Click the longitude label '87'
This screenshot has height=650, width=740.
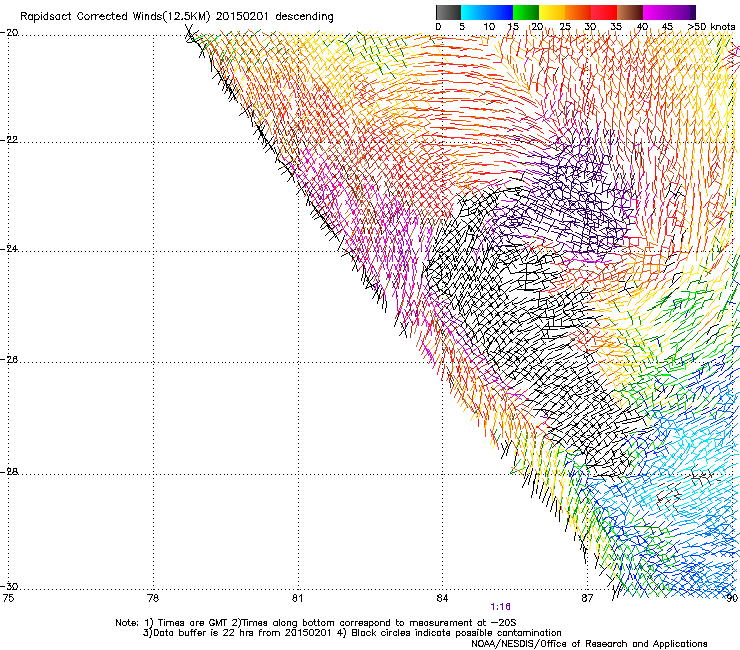click(x=587, y=599)
